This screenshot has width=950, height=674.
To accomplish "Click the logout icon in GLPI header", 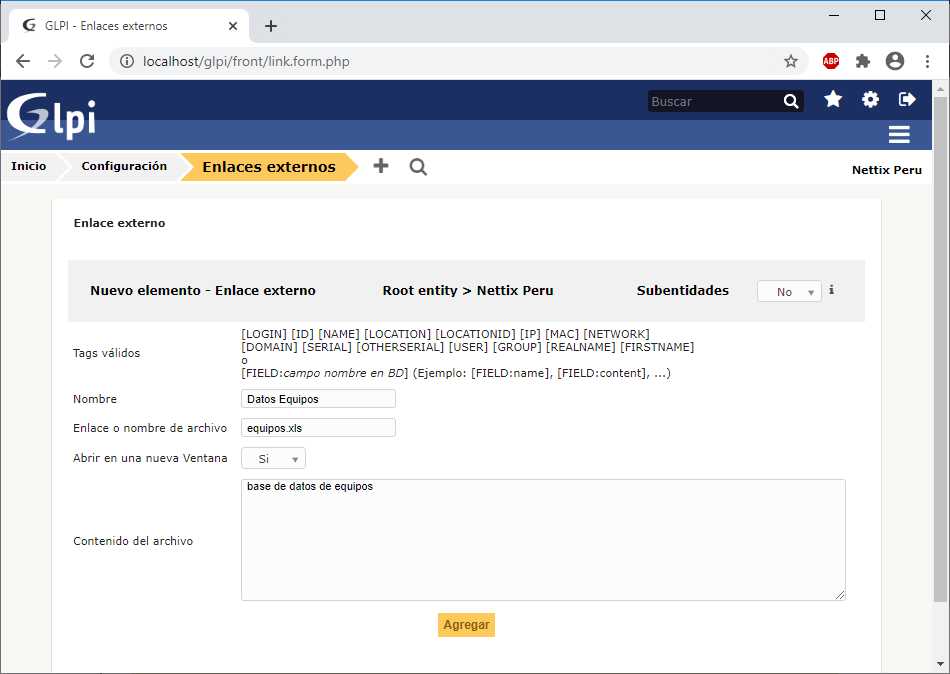I will (x=907, y=100).
